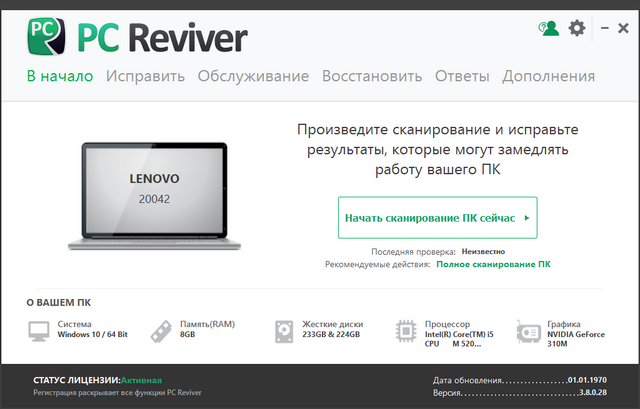Click the processor CPU icon
This screenshot has height=409, width=640.
tap(406, 332)
